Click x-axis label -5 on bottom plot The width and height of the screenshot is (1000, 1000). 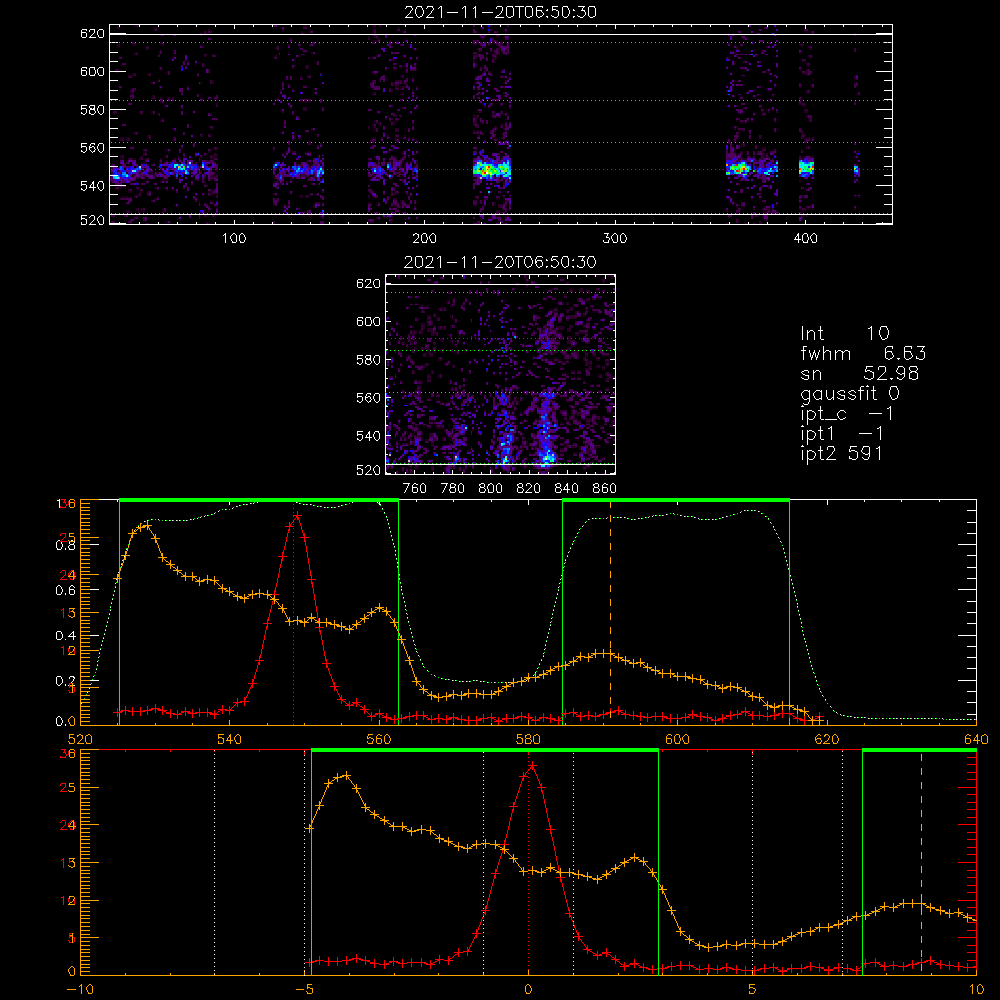pos(304,990)
